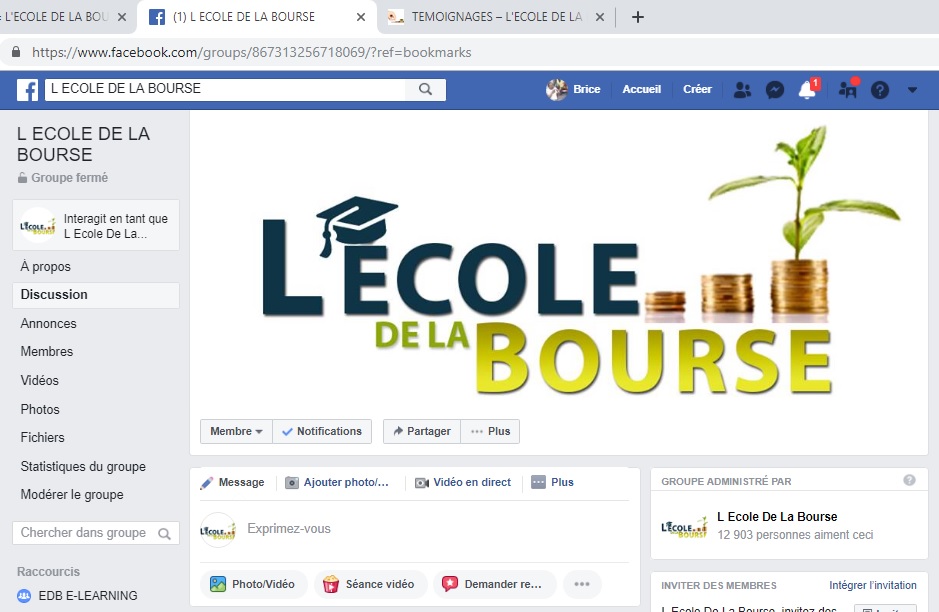The height and width of the screenshot is (612, 939).
Task: Open Modérer le groupe
Action: pyautogui.click(x=72, y=495)
